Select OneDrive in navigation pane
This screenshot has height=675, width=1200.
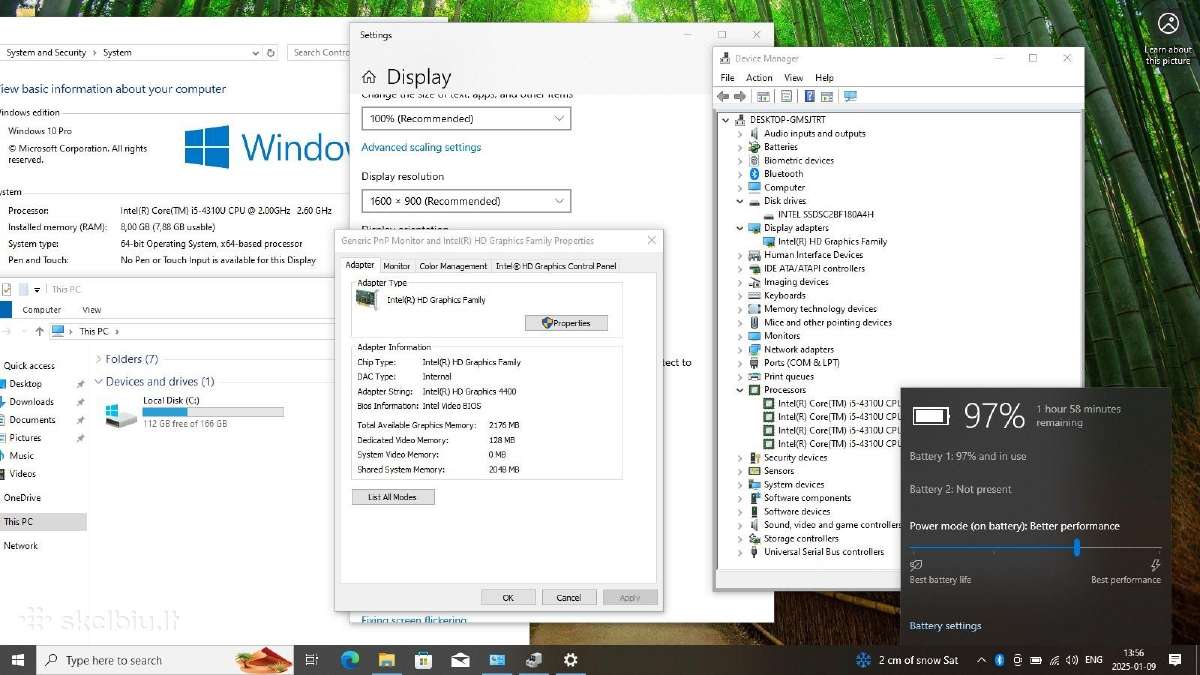click(22, 498)
